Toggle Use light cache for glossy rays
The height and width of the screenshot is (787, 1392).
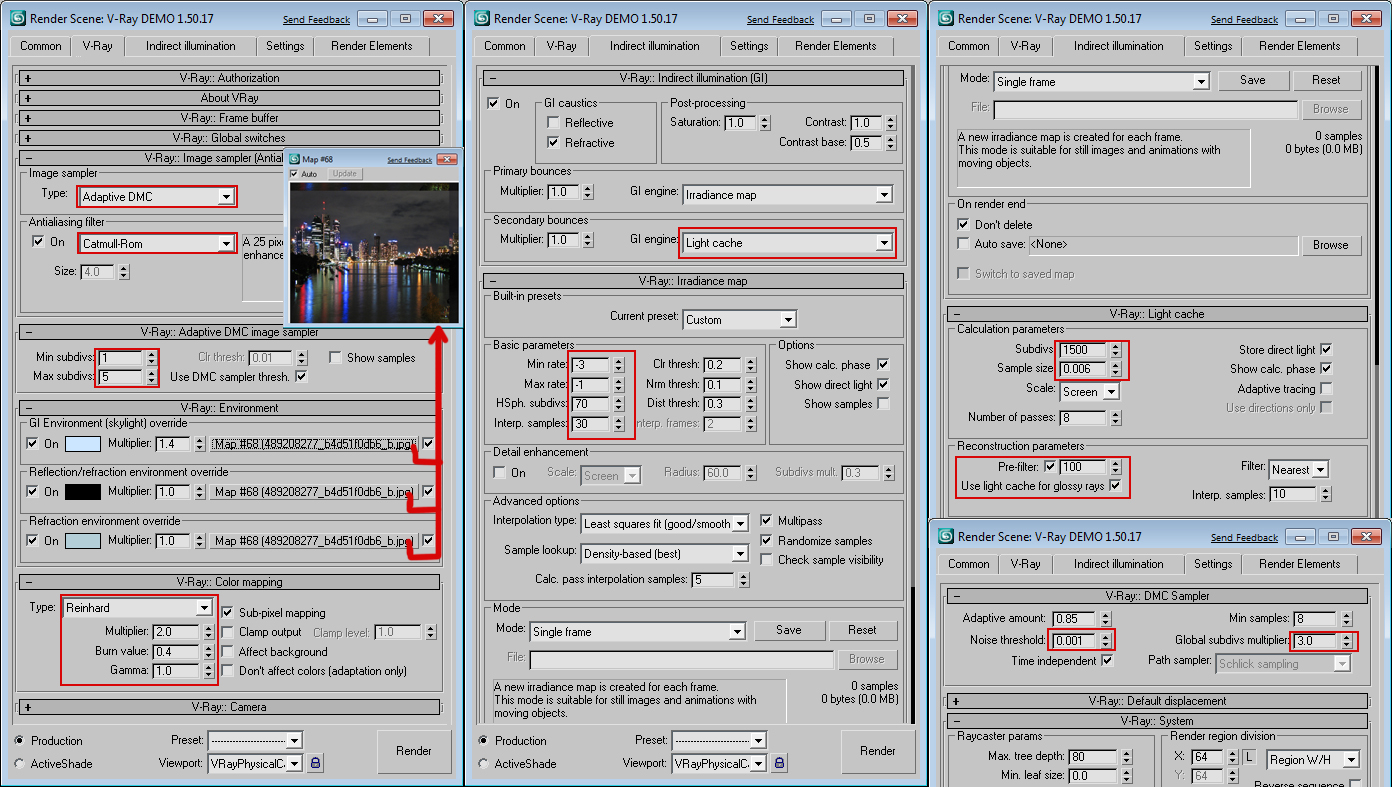(x=1115, y=486)
